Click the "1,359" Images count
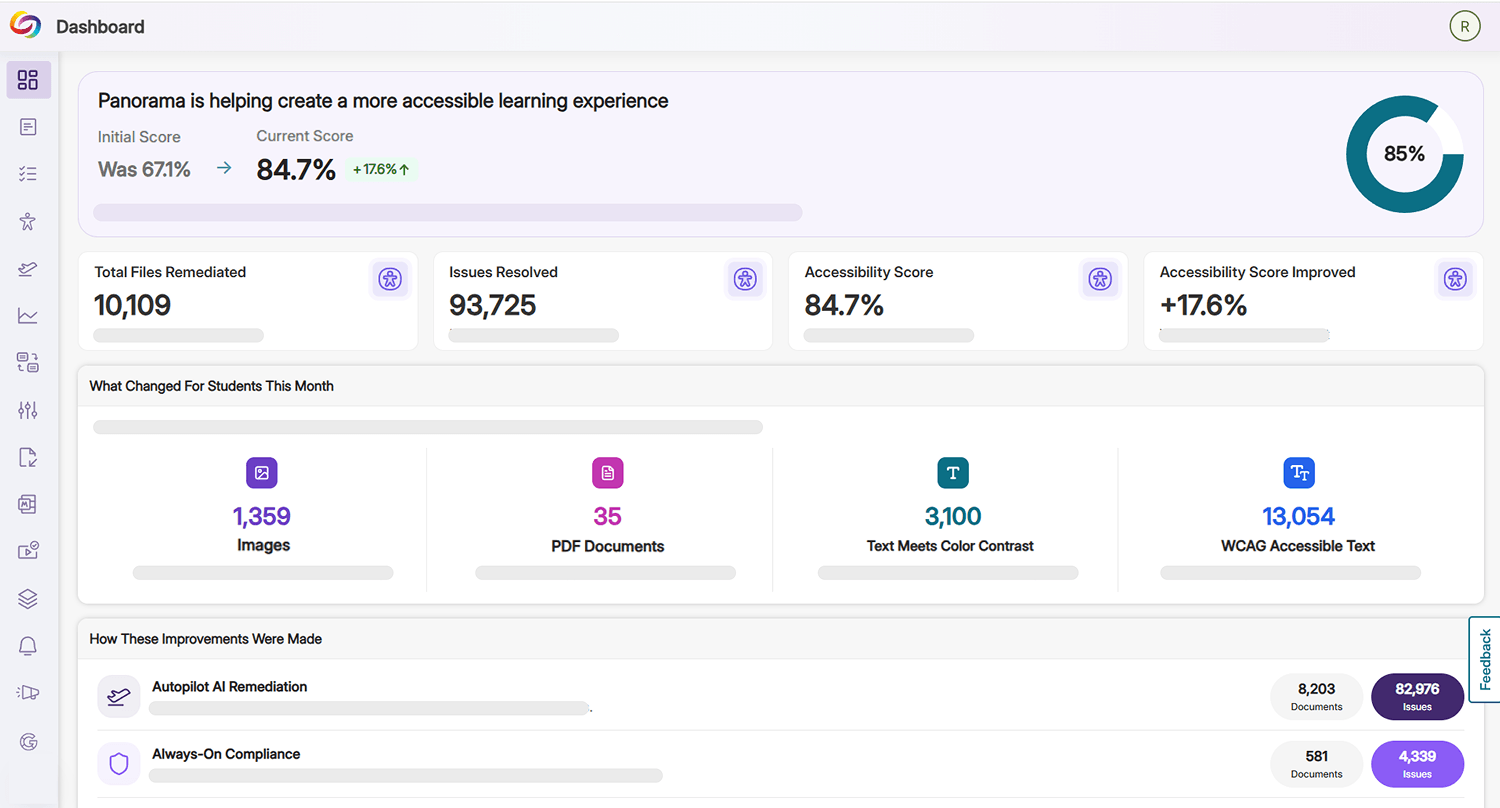 pos(262,516)
